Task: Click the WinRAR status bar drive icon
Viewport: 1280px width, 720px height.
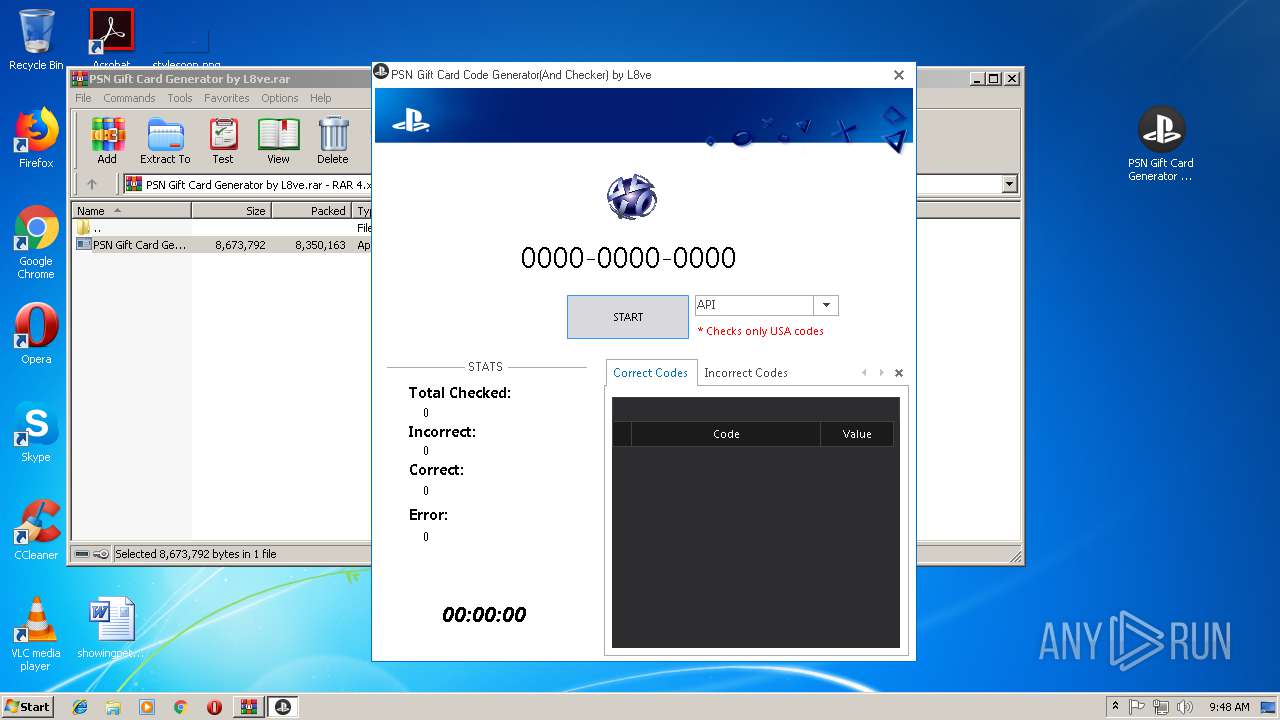Action: click(83, 554)
